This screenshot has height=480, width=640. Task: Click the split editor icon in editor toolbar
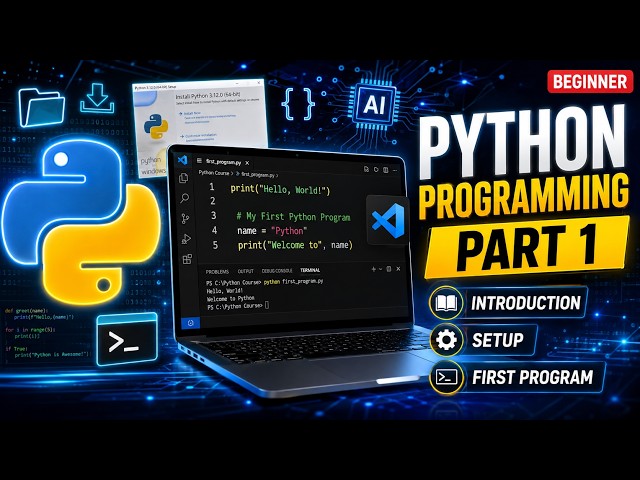[385, 170]
